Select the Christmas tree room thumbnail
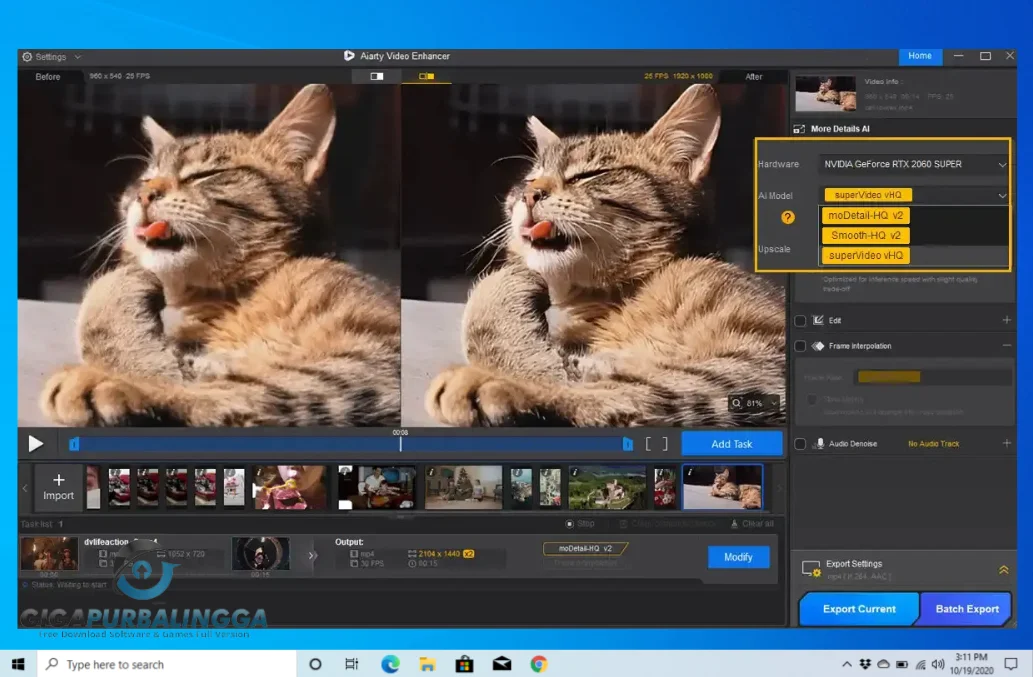The width and height of the screenshot is (1033, 677). [x=463, y=487]
